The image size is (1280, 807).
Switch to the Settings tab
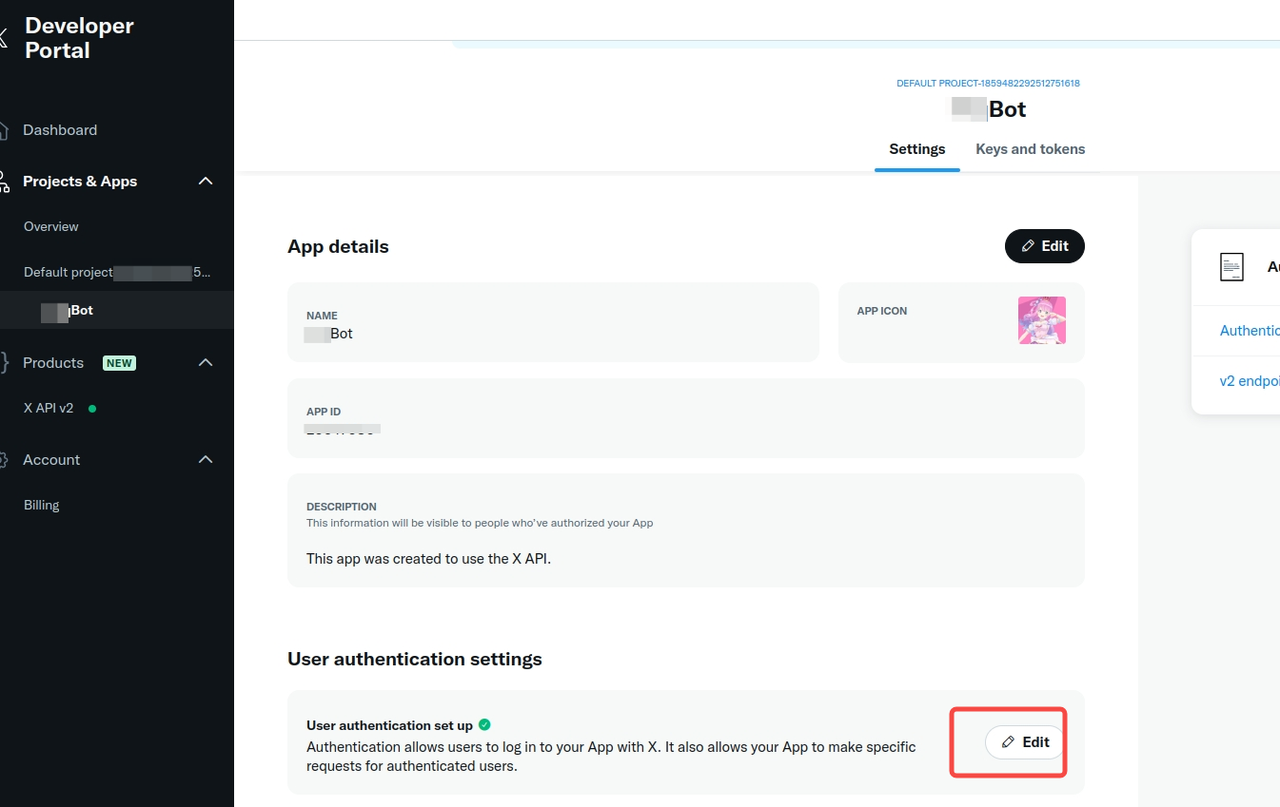[x=917, y=149]
